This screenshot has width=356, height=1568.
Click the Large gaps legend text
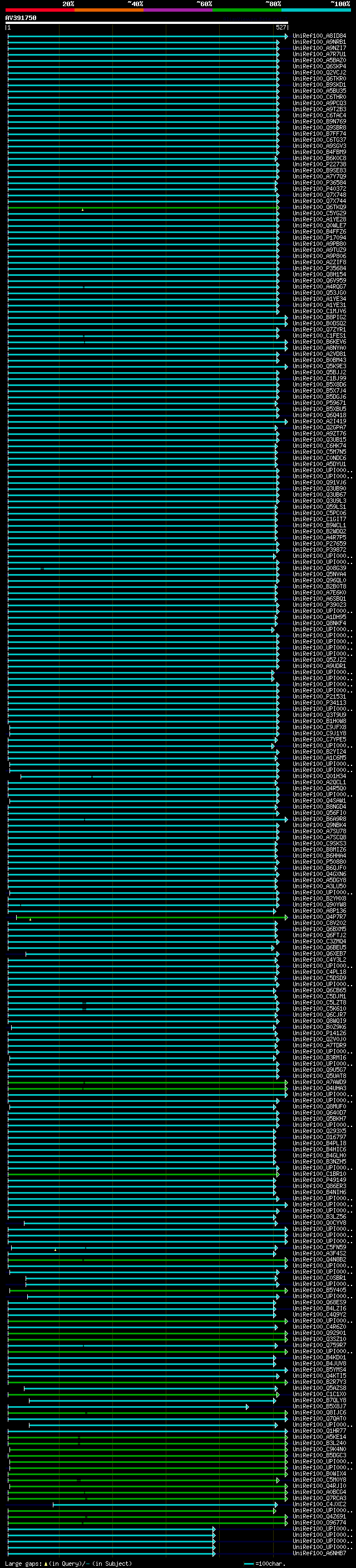click(x=68, y=1564)
